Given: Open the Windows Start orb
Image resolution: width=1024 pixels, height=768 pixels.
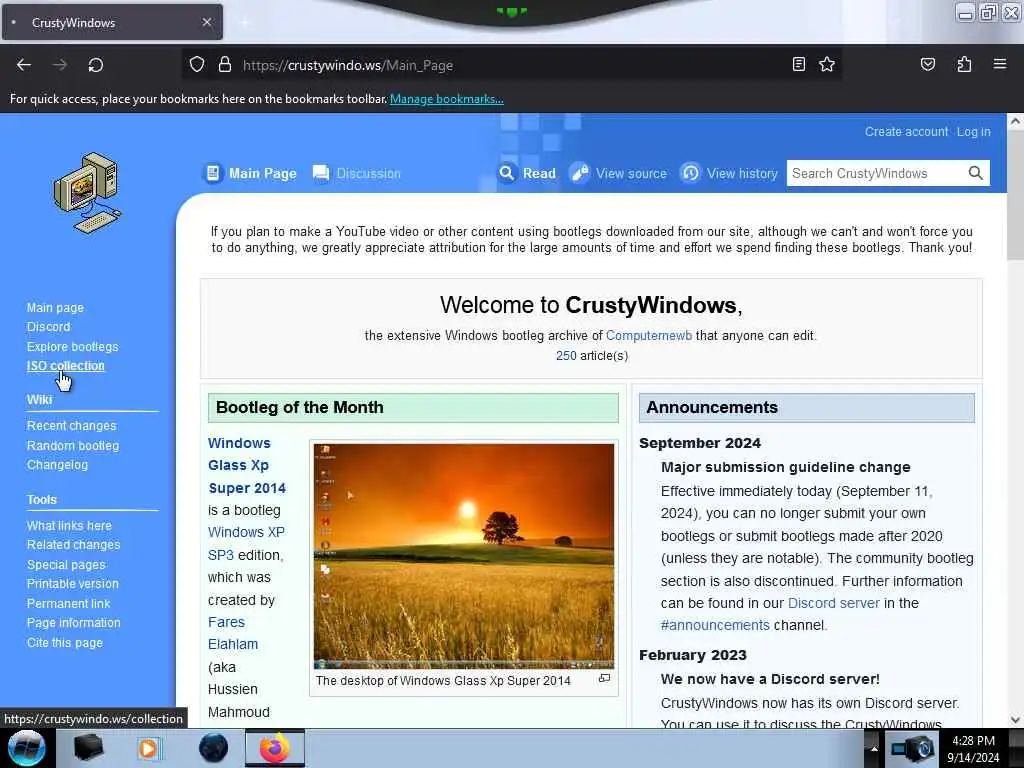Looking at the screenshot, I should coord(26,748).
